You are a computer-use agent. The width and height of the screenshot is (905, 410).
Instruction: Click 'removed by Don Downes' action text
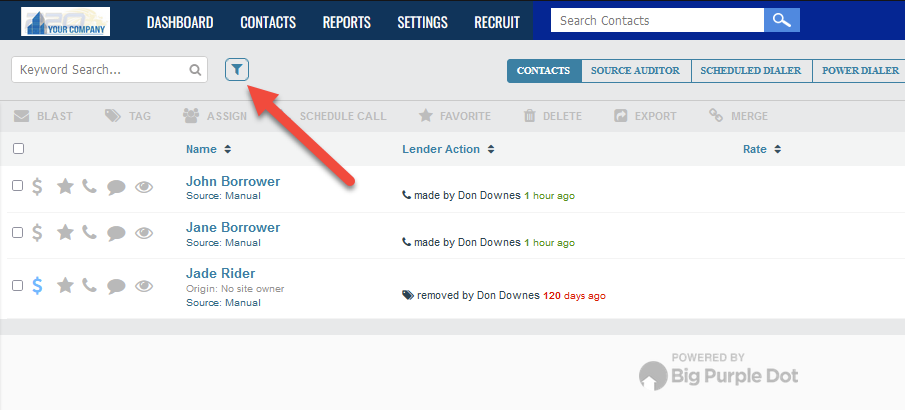pyautogui.click(x=478, y=296)
